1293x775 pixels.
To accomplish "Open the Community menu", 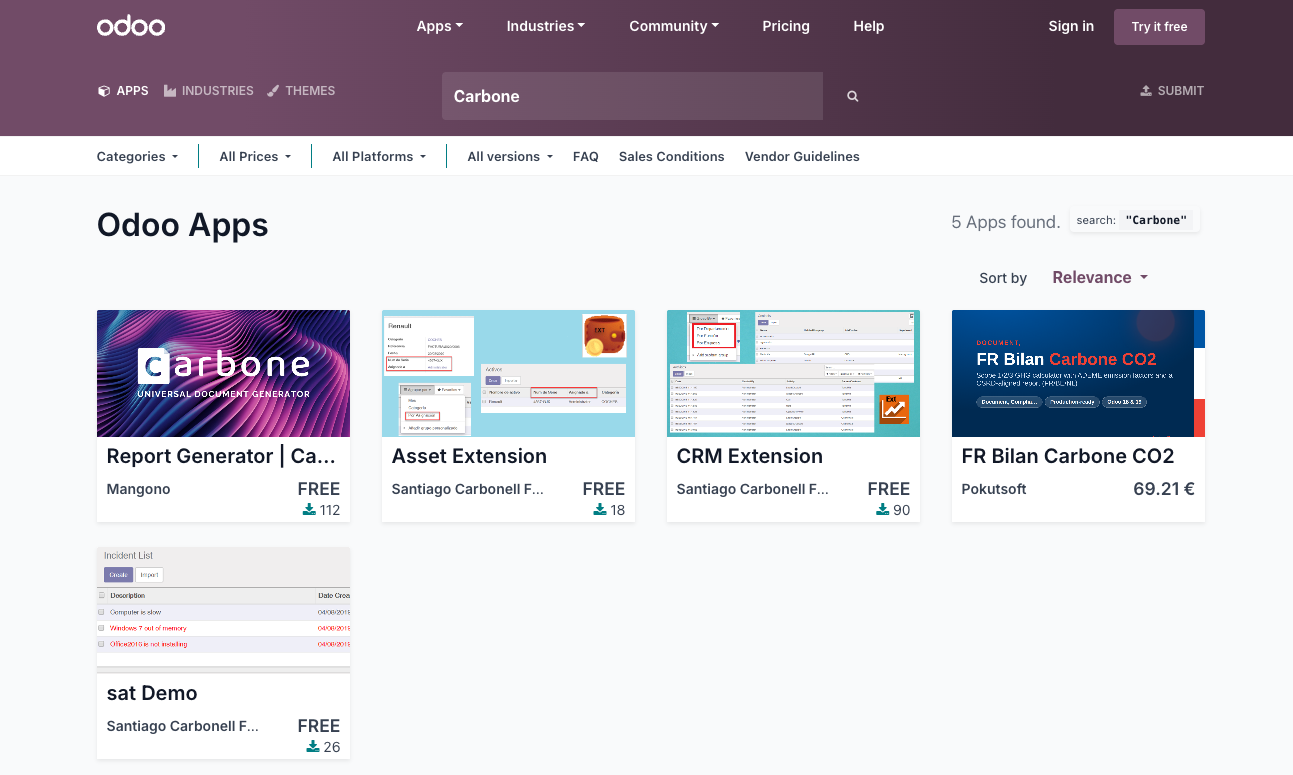I will [674, 26].
